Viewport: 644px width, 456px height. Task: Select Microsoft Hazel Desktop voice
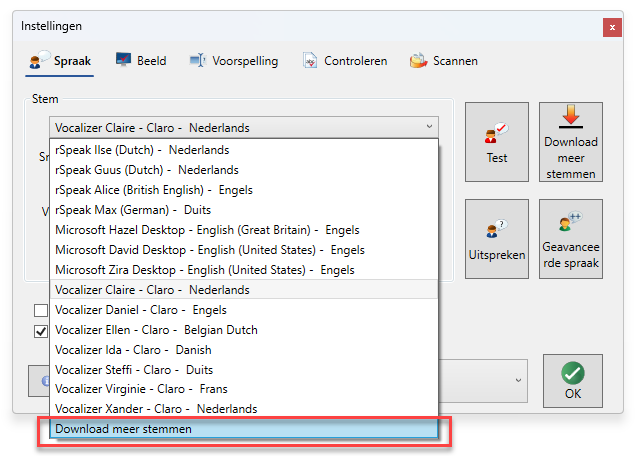coord(244,230)
